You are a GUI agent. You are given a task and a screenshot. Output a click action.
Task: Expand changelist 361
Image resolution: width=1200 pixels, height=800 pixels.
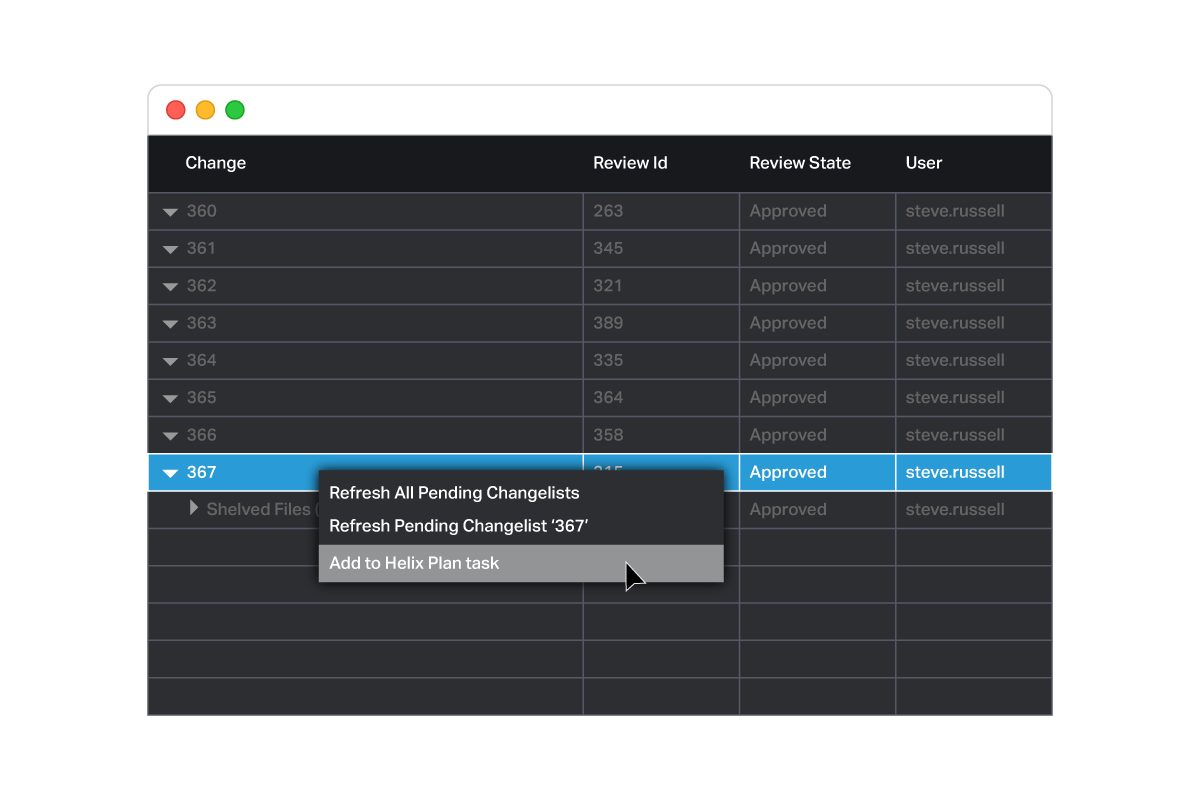(170, 248)
